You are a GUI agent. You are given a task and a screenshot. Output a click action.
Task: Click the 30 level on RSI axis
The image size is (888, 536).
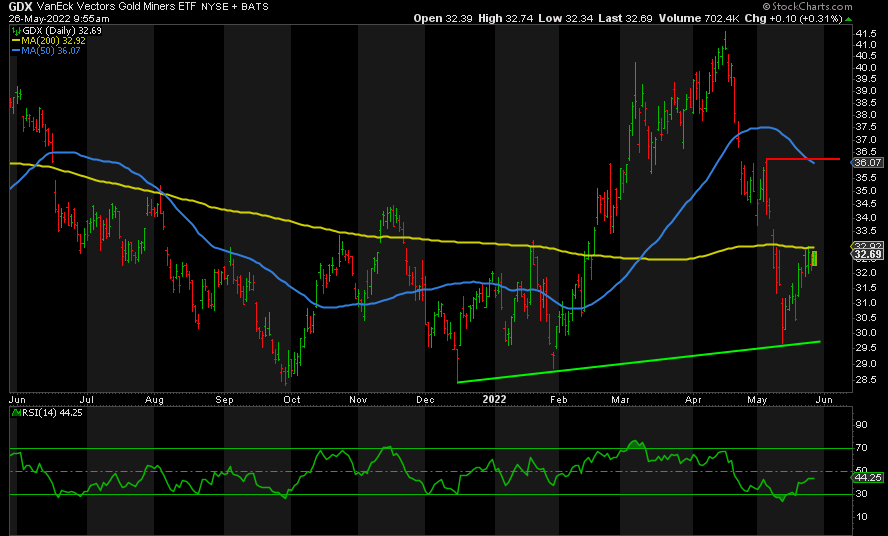(861, 494)
